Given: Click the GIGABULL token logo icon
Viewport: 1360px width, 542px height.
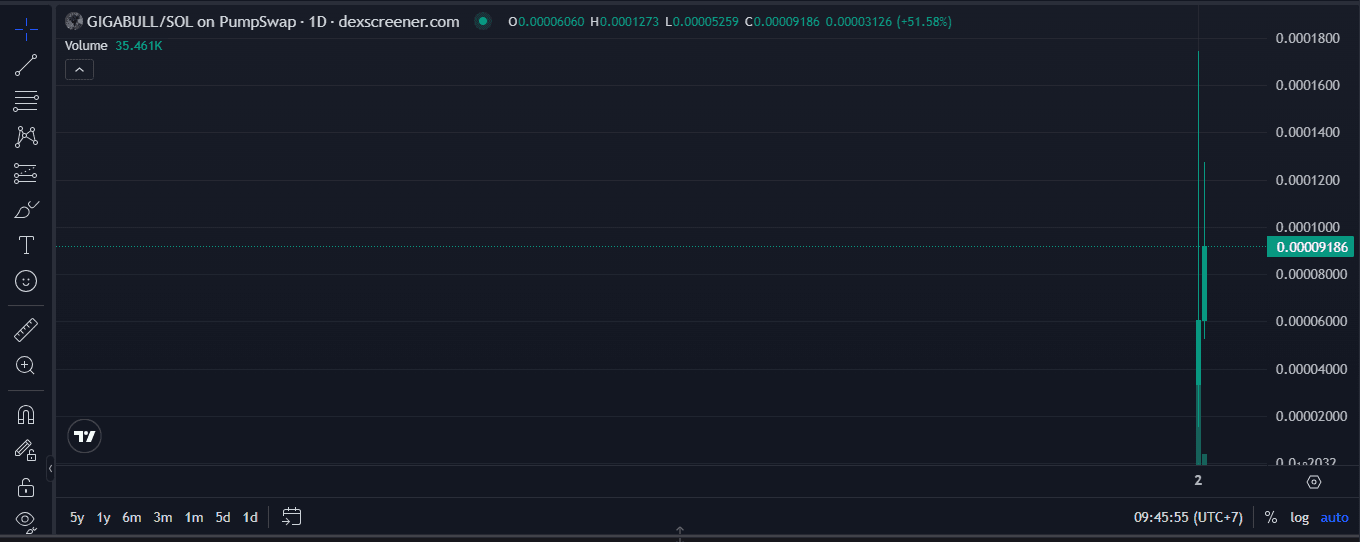Looking at the screenshot, I should coord(74,21).
